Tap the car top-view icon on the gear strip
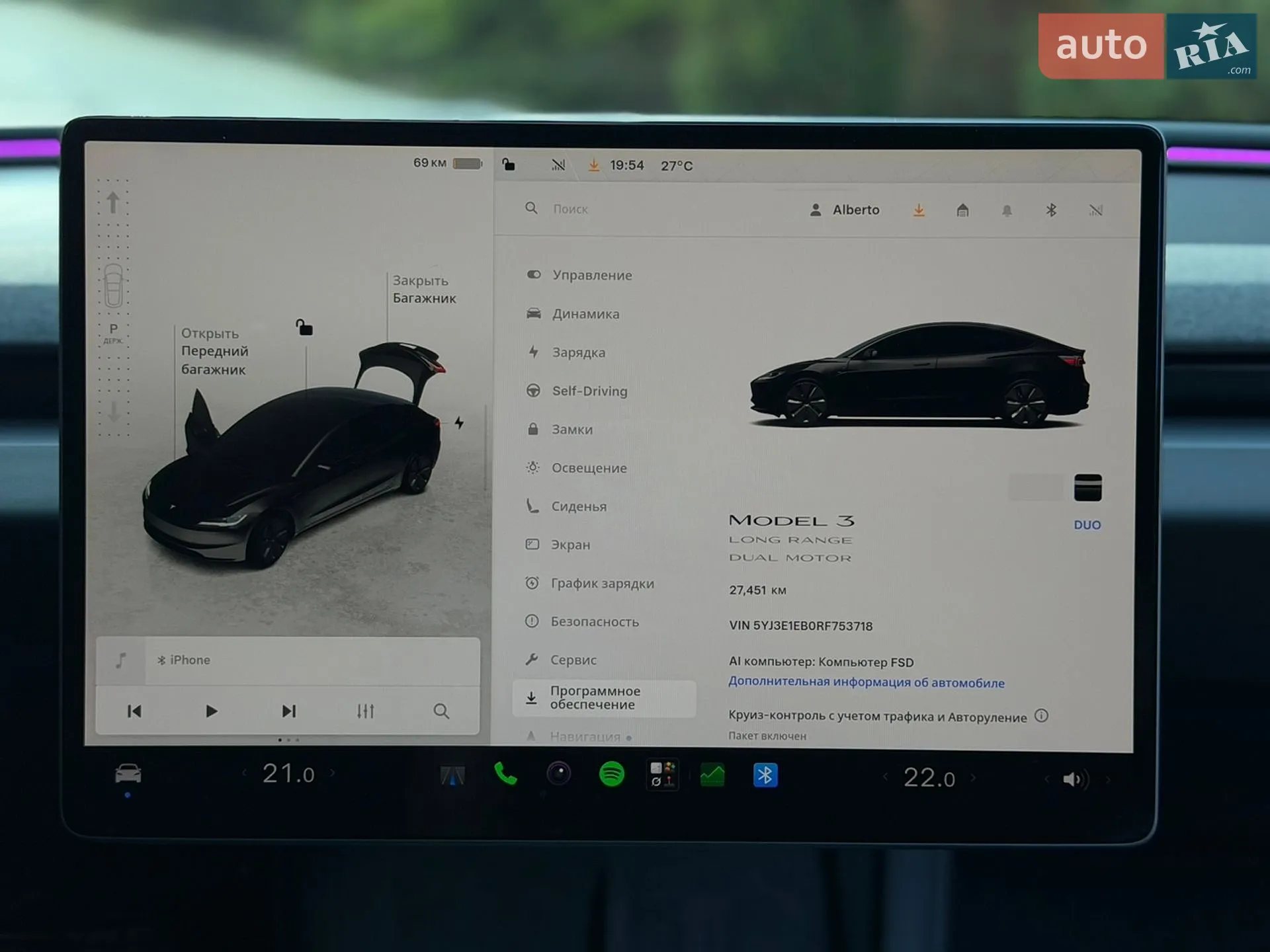Screen dimensions: 1270x952 coord(113,286)
